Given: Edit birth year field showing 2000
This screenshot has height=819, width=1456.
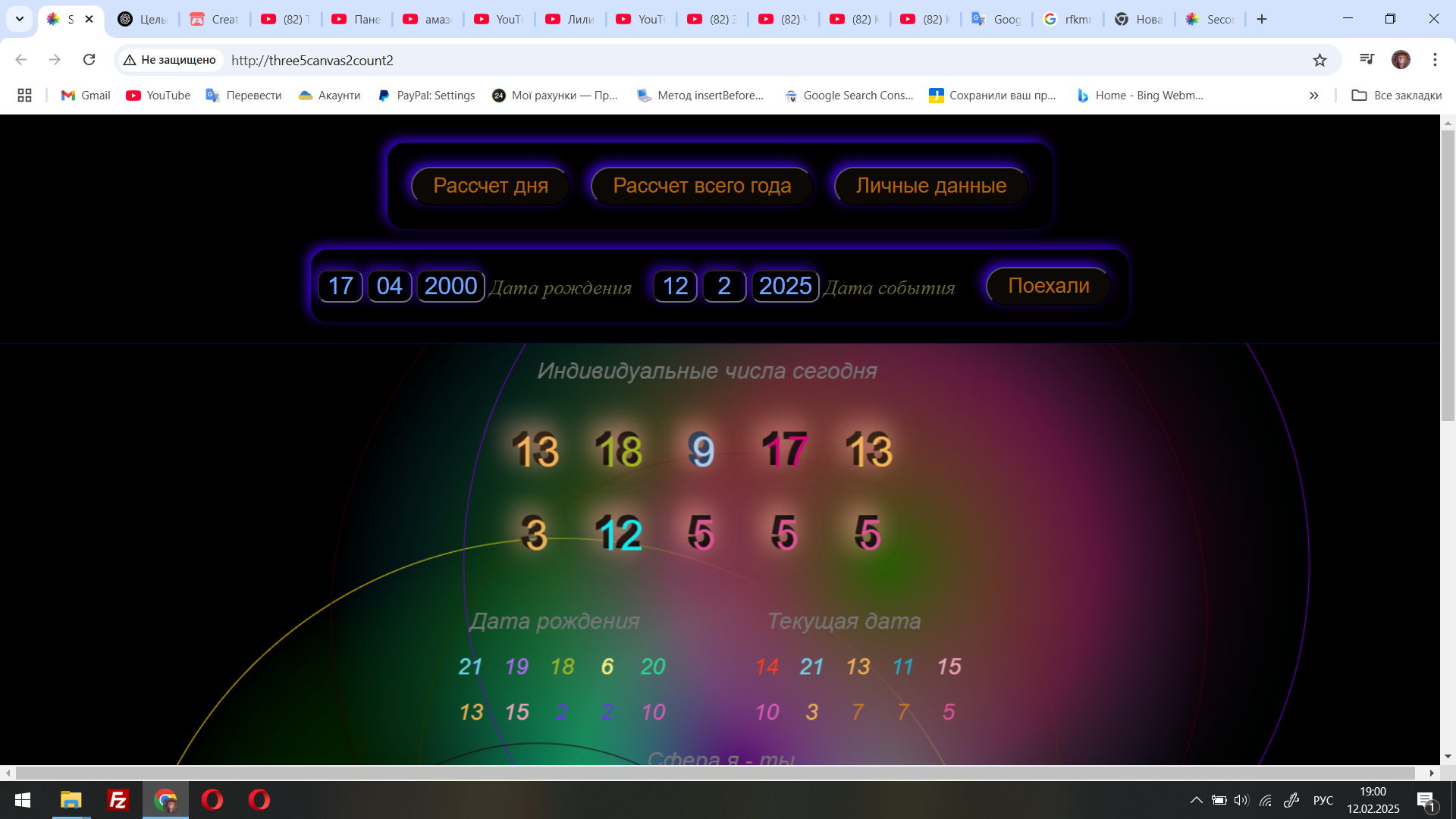Looking at the screenshot, I should click(451, 286).
